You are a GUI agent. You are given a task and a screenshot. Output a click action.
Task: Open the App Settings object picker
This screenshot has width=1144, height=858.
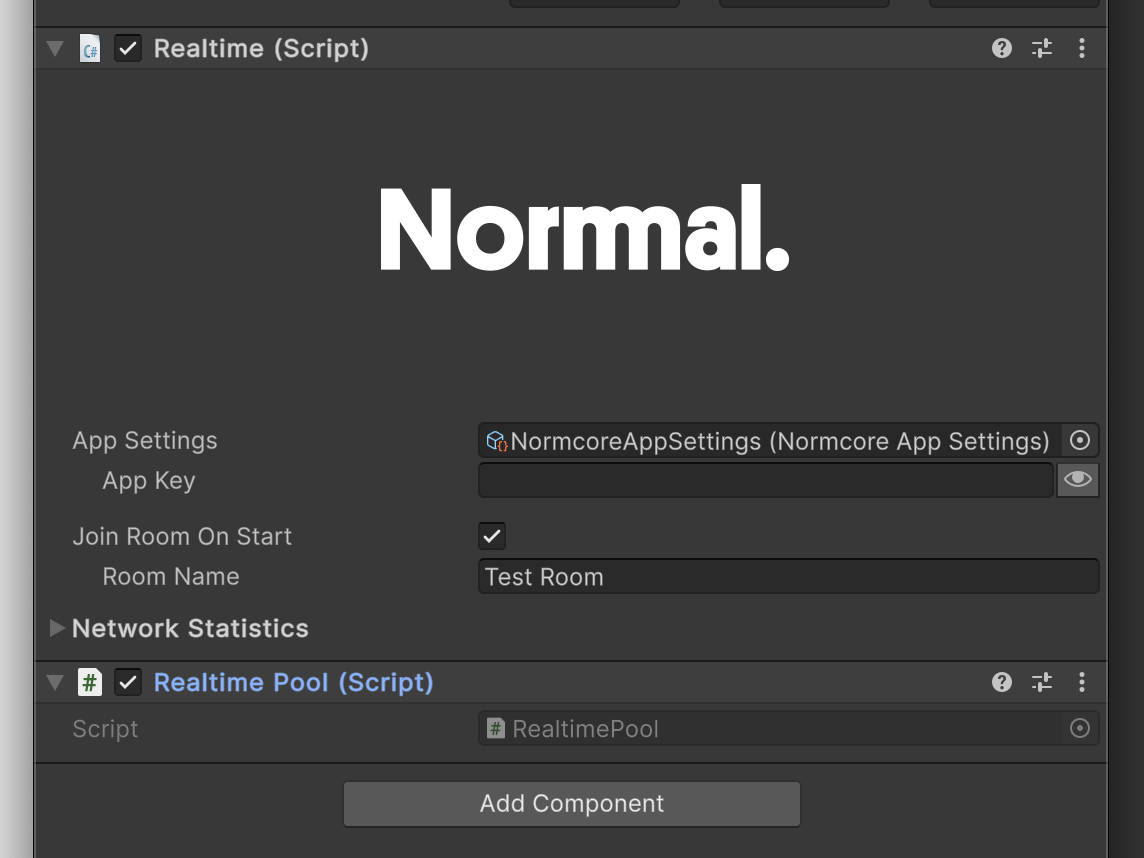pyautogui.click(x=1081, y=440)
